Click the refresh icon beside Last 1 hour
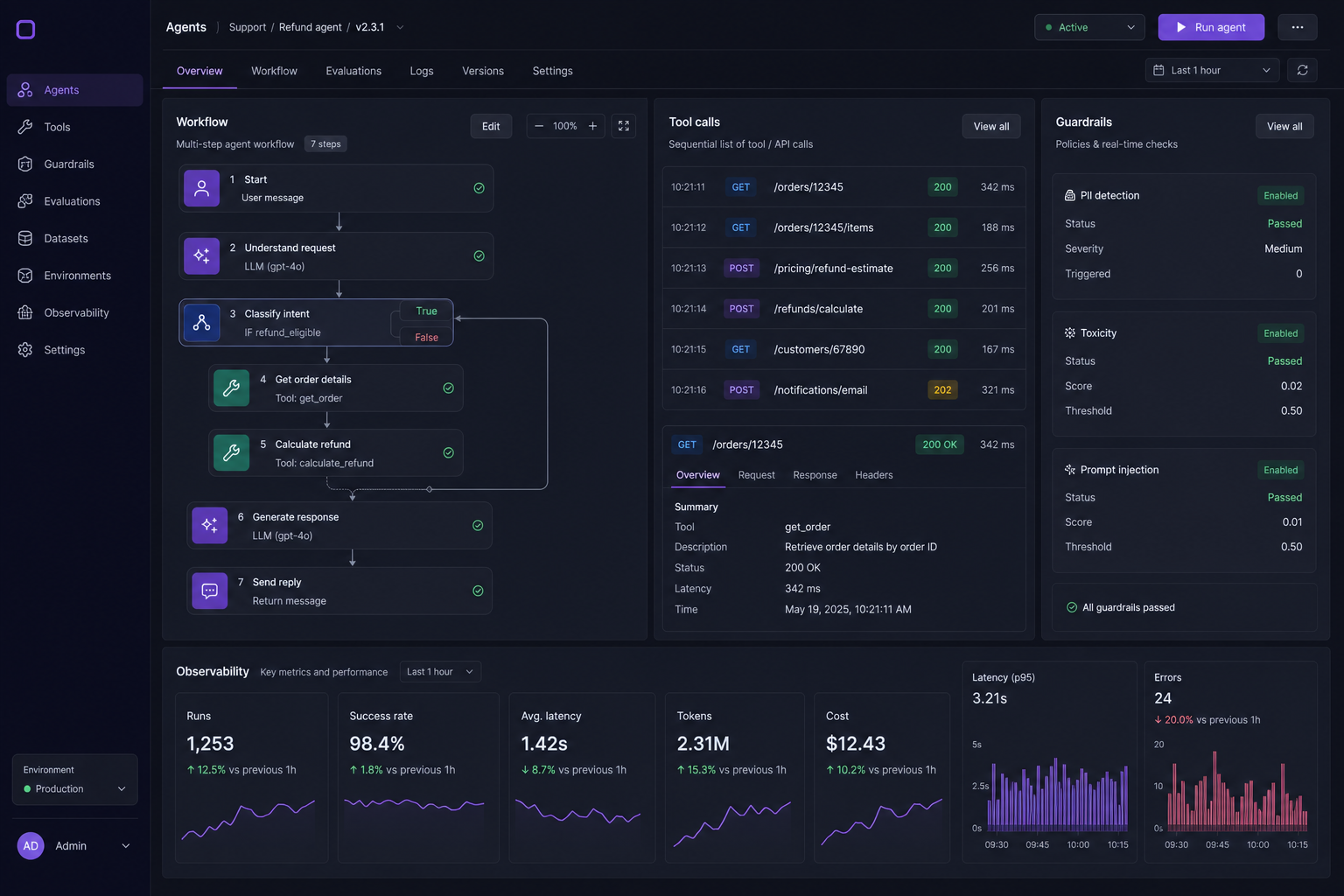Screen dimensions: 1344x896 (x=1302, y=70)
